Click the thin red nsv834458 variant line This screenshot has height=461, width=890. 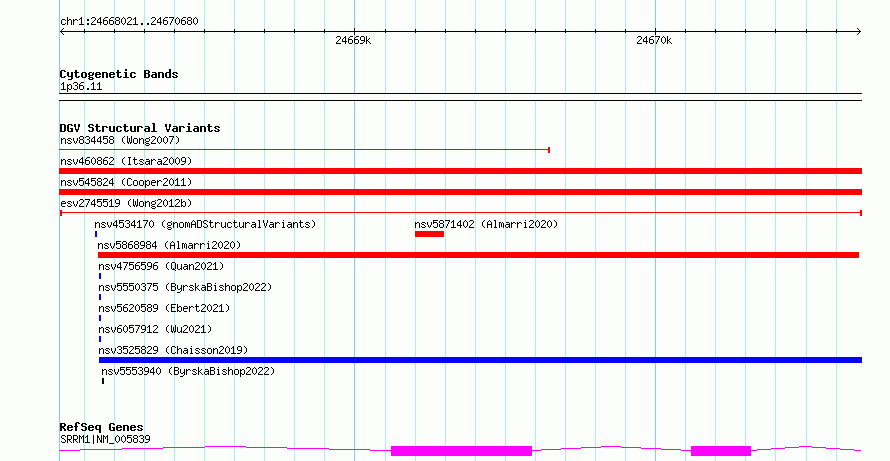305,150
